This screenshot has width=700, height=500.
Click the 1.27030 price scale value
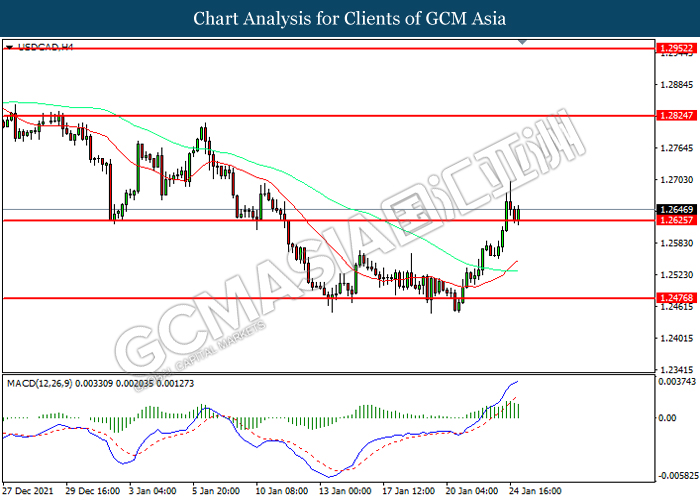676,179
